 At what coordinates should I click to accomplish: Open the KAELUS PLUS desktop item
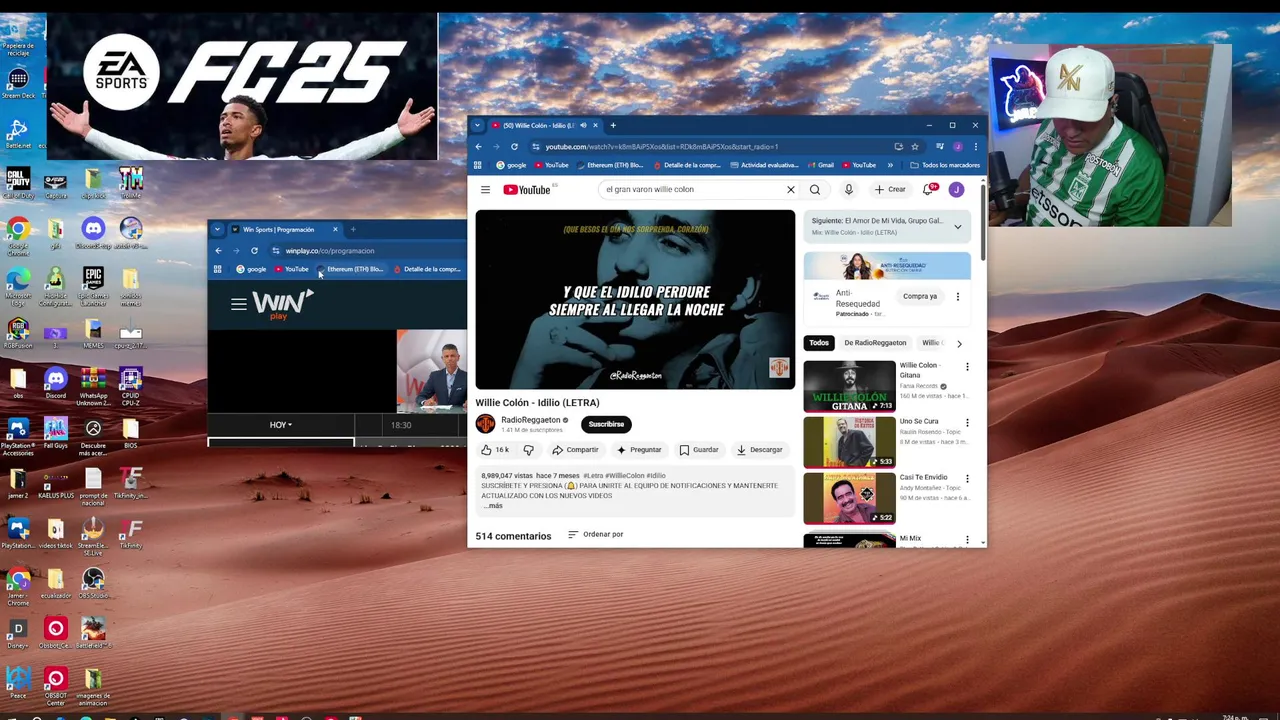click(55, 483)
